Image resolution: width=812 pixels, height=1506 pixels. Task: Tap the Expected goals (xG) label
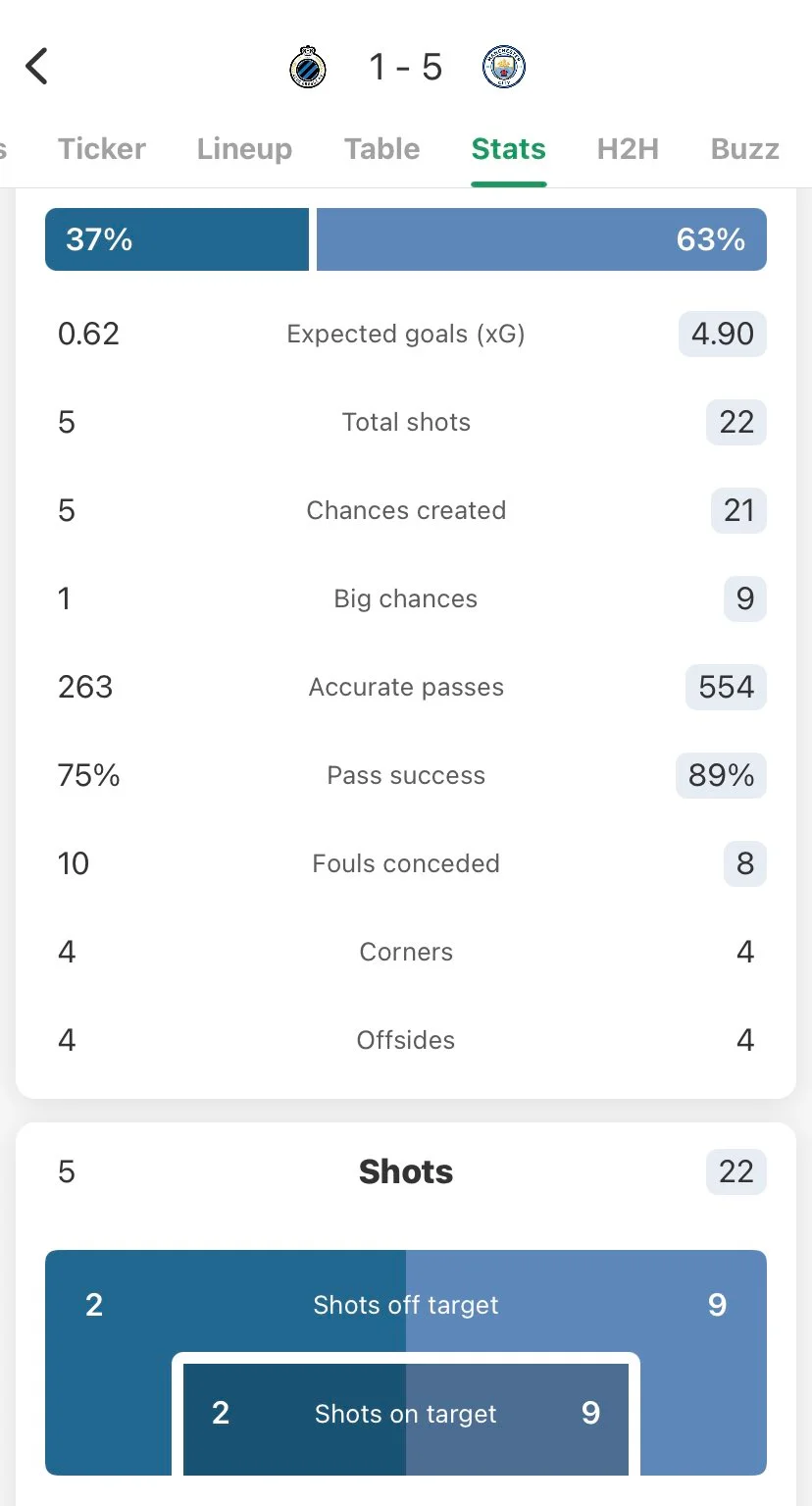coord(406,335)
